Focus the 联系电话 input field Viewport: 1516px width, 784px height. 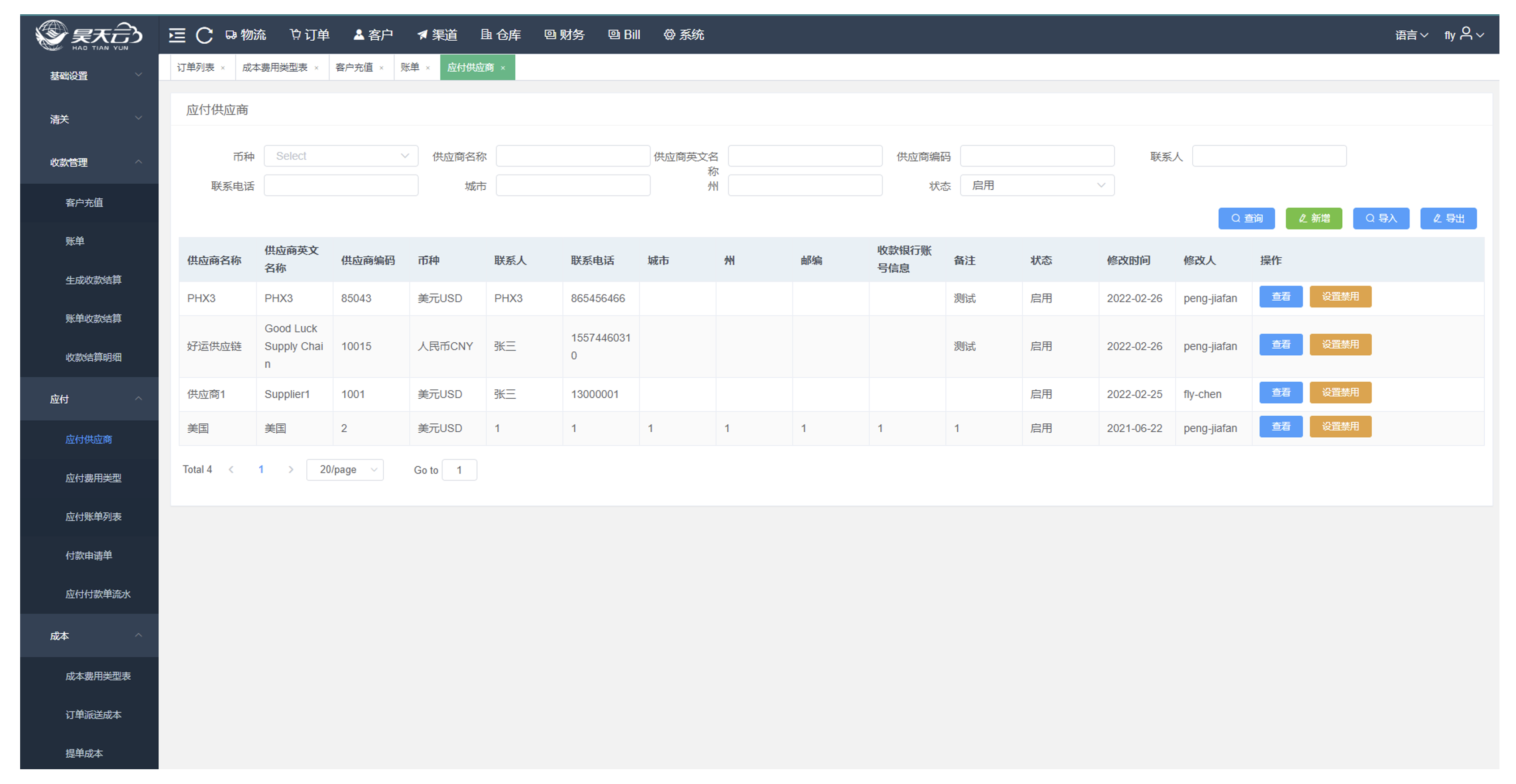(x=341, y=185)
